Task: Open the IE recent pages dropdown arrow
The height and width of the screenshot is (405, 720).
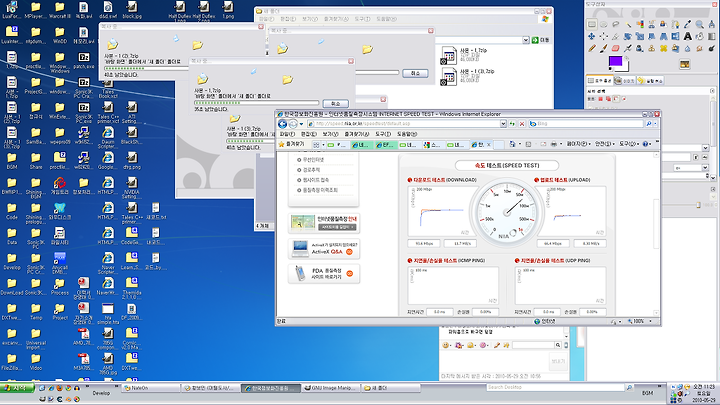Action: click(301, 124)
